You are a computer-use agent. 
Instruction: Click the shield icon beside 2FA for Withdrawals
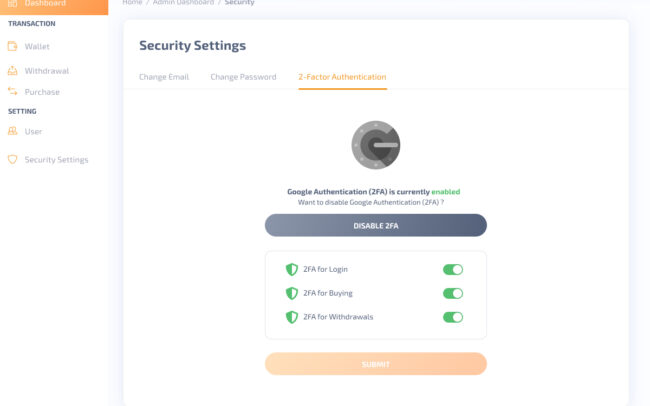(x=292, y=317)
